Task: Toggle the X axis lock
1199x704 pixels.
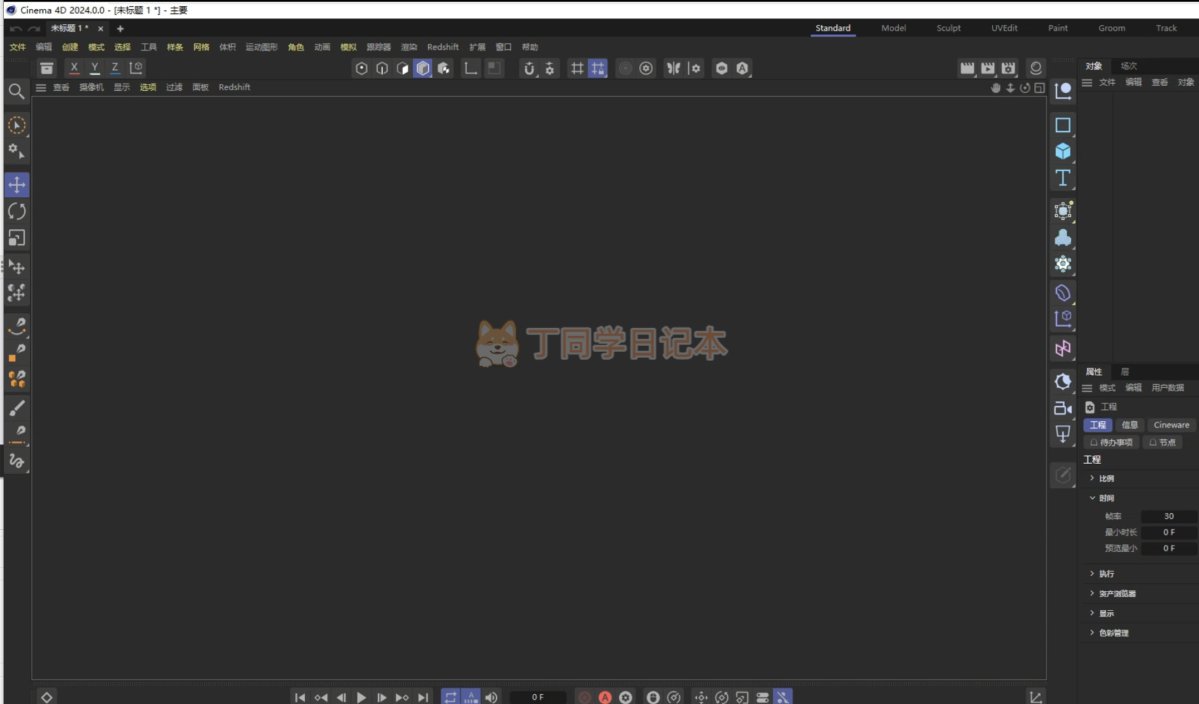Action: click(74, 68)
